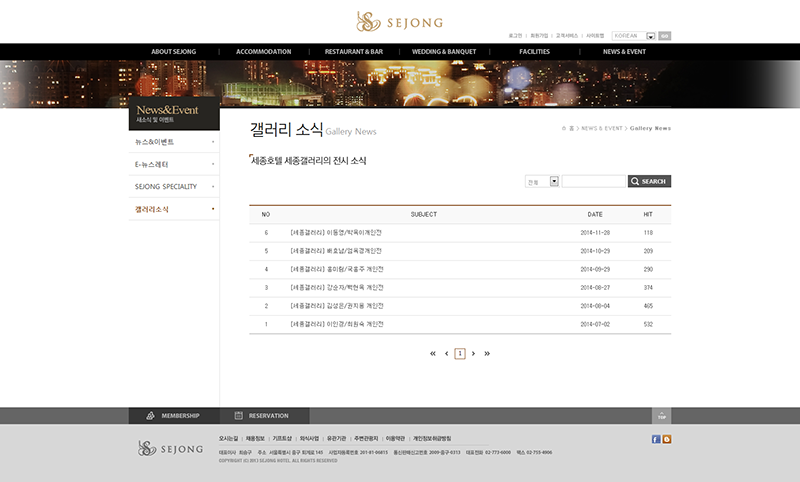Open the ABOUT SEJONG menu
This screenshot has height=482, width=800.
(x=173, y=52)
